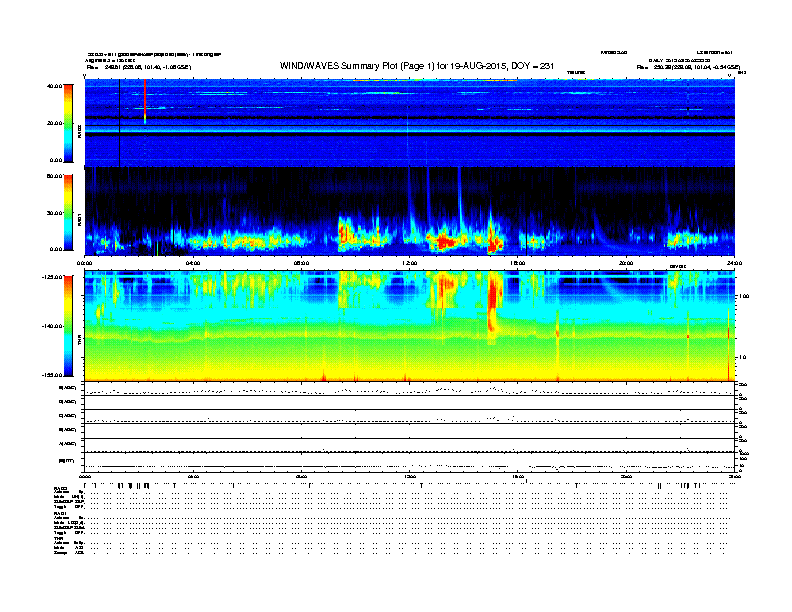Click the orange bar above the top spectrogram

420,80
